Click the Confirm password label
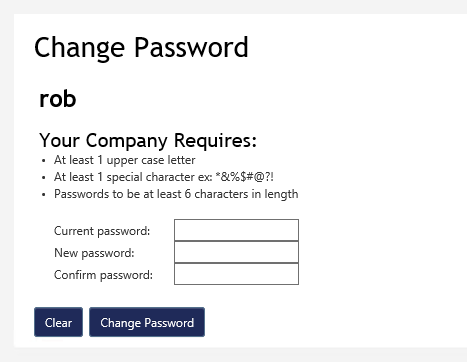The image size is (467, 362). pyautogui.click(x=103, y=275)
